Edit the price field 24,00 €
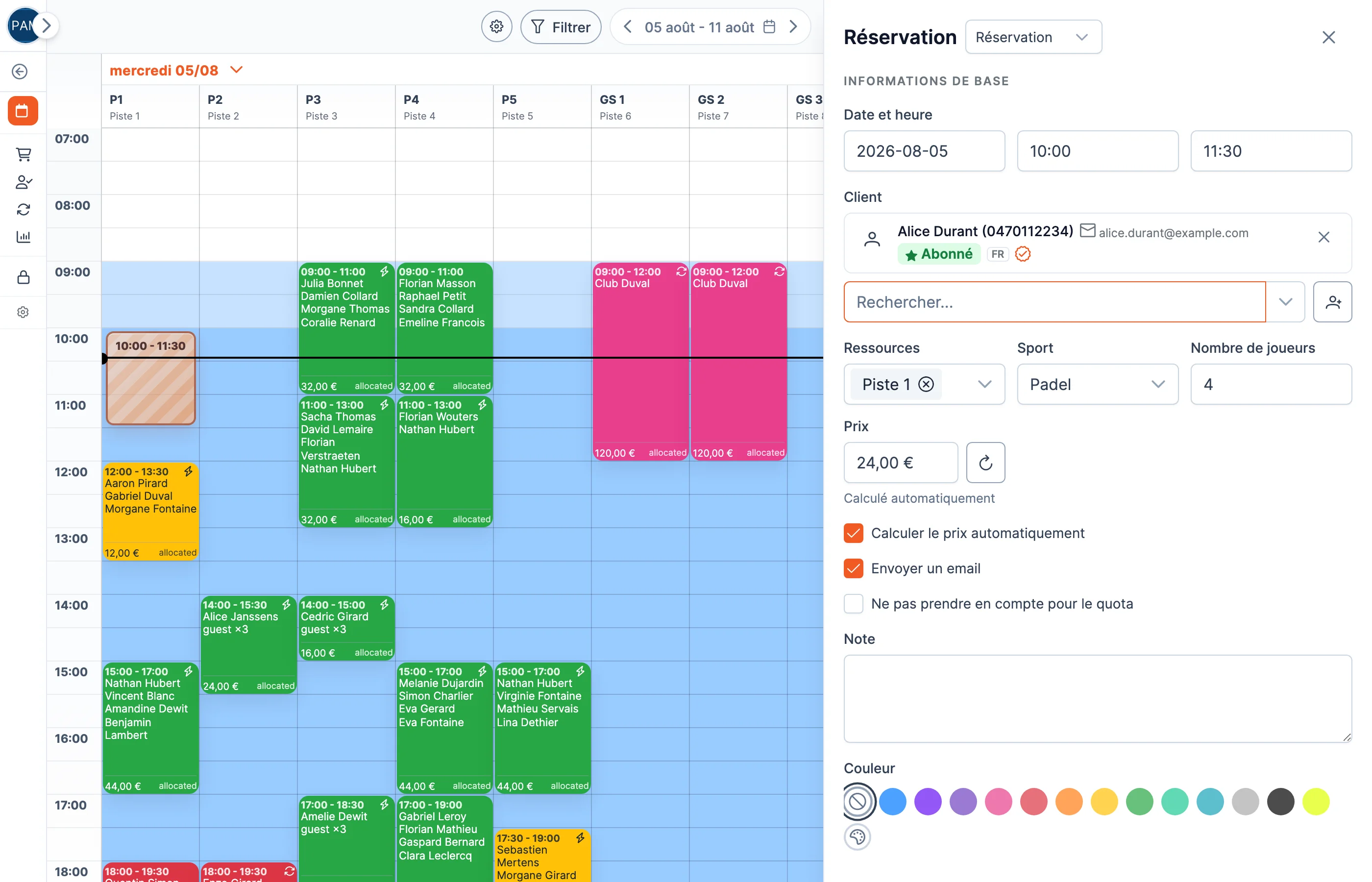The height and width of the screenshot is (882, 1372). (x=900, y=463)
